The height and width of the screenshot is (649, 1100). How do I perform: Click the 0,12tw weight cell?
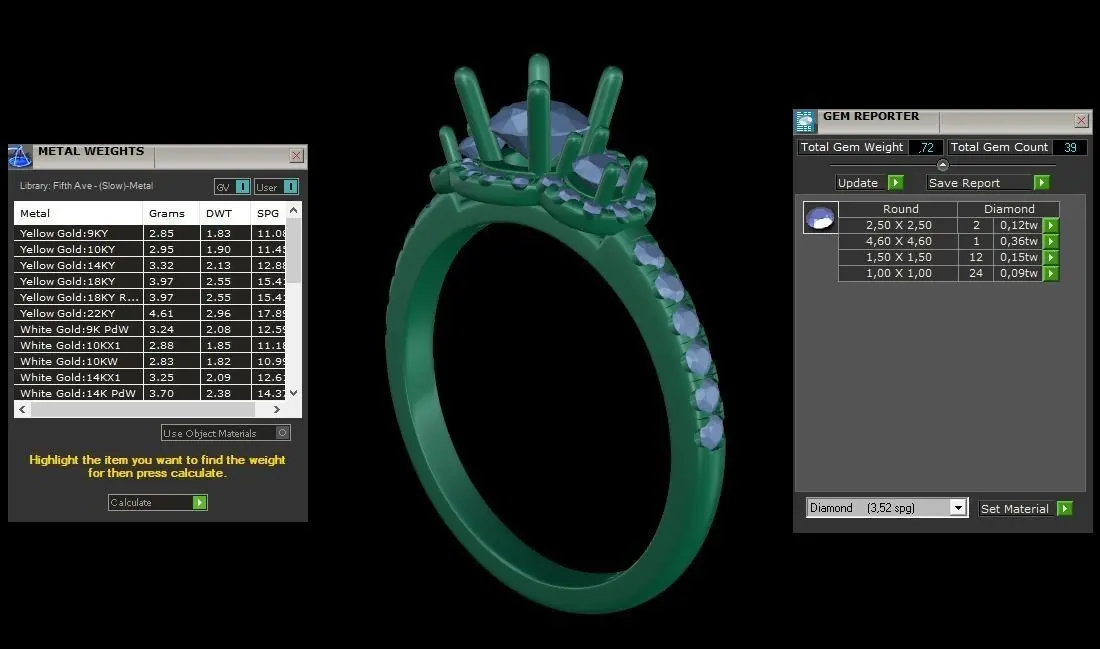pos(1019,225)
